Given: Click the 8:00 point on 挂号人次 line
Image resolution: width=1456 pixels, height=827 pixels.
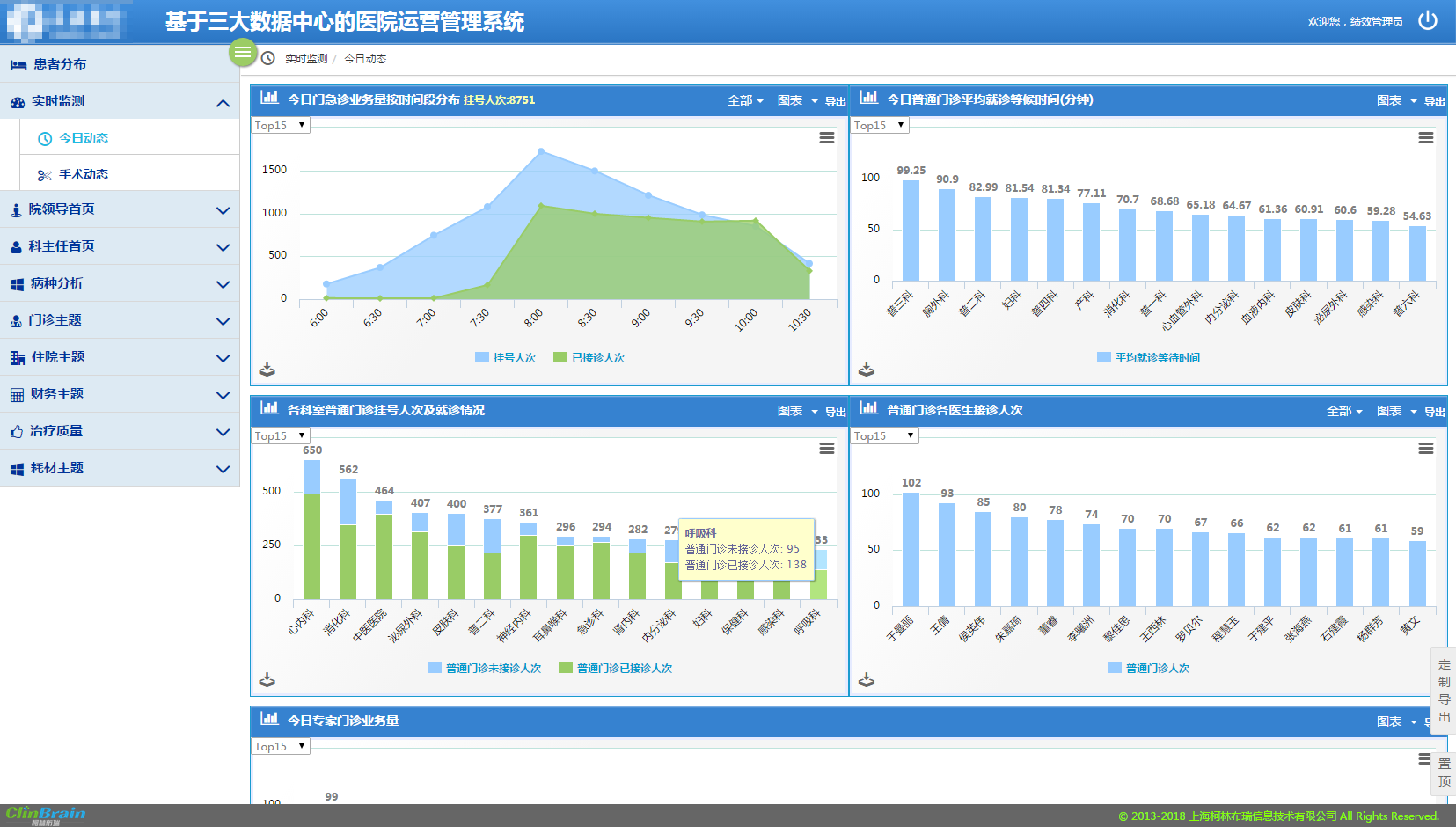Looking at the screenshot, I should (x=541, y=151).
